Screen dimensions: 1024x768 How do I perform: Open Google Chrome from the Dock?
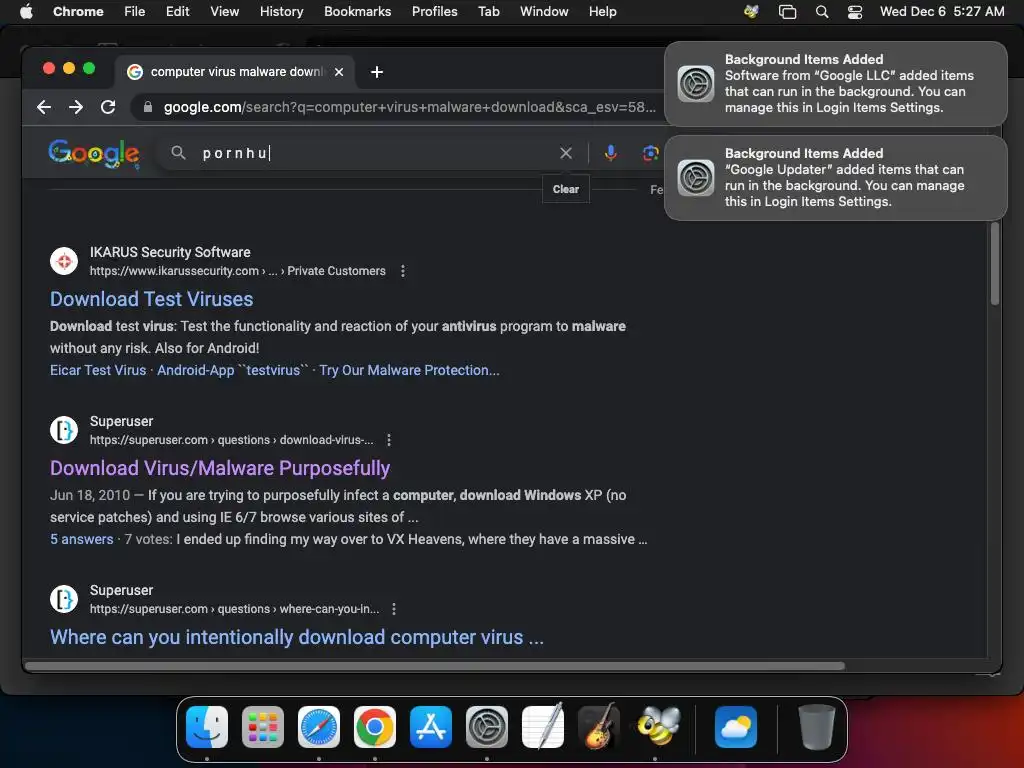pyautogui.click(x=375, y=727)
